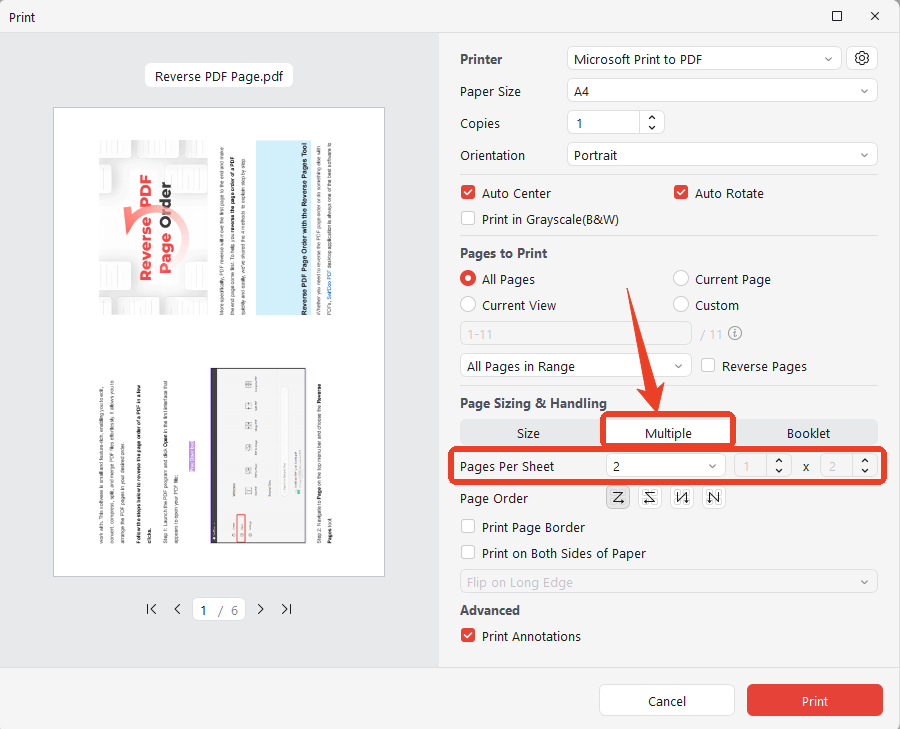The width and height of the screenshot is (900, 729).
Task: Increase copies with up arrow
Action: click(651, 118)
